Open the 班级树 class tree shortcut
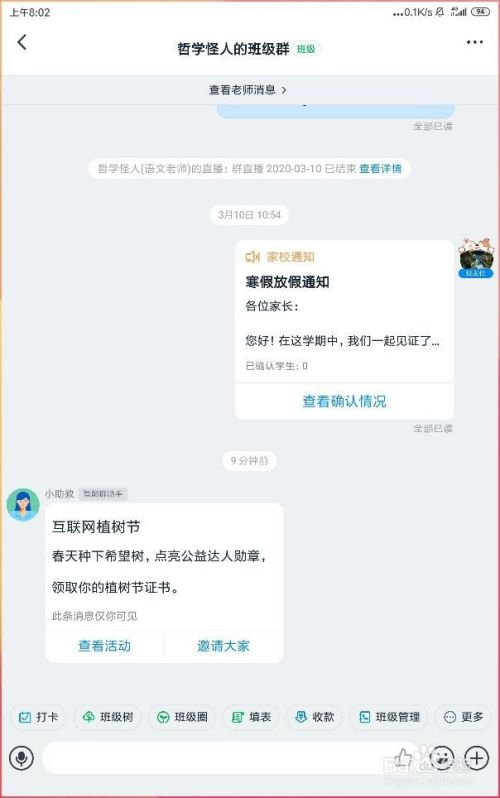Viewport: 500px width, 798px height. click(x=108, y=717)
